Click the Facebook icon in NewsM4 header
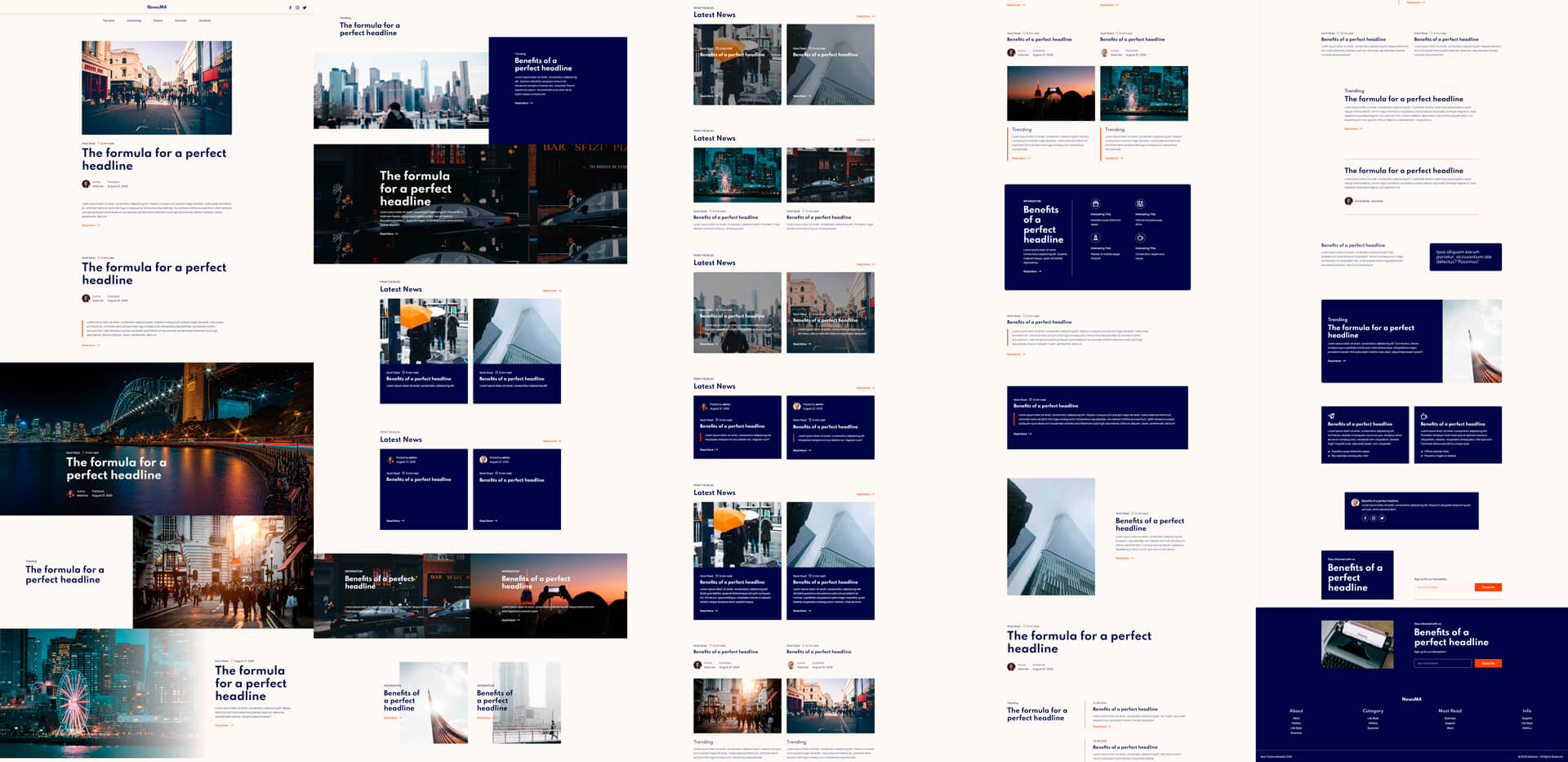The width and height of the screenshot is (1568, 762). 290,7
